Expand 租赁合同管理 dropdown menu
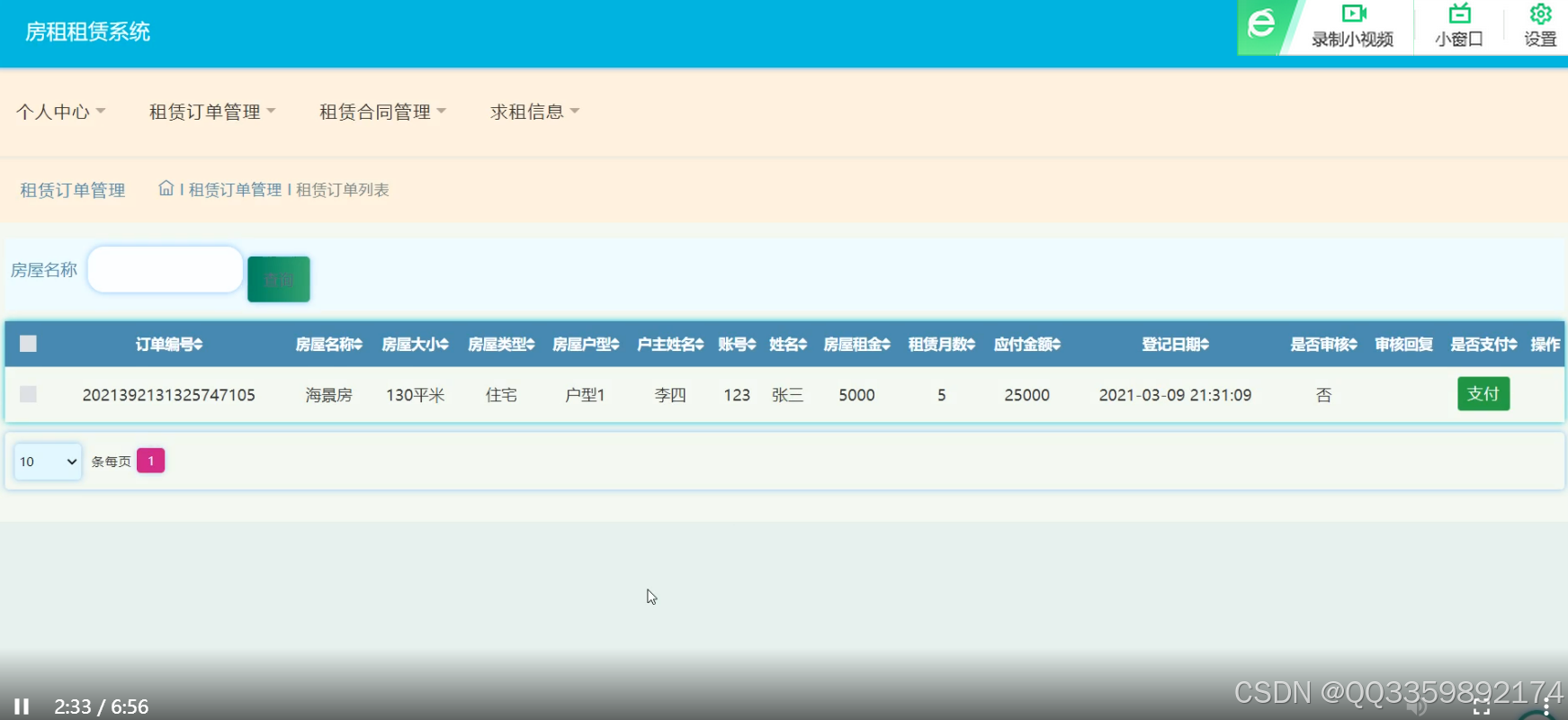 tap(382, 112)
